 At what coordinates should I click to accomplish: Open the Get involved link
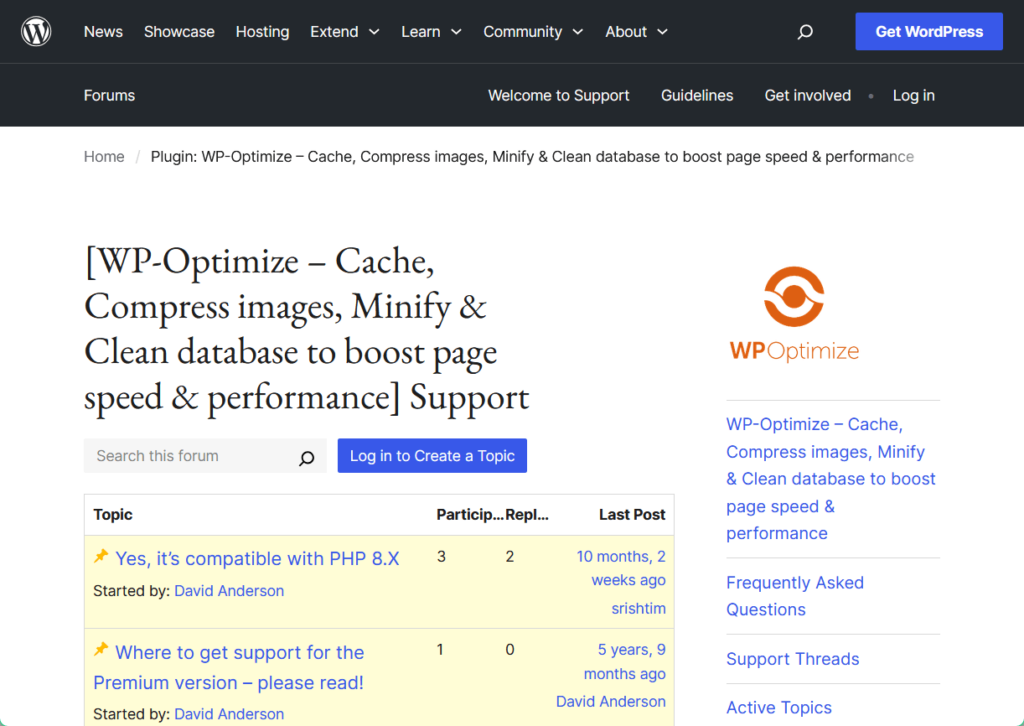pyautogui.click(x=808, y=95)
